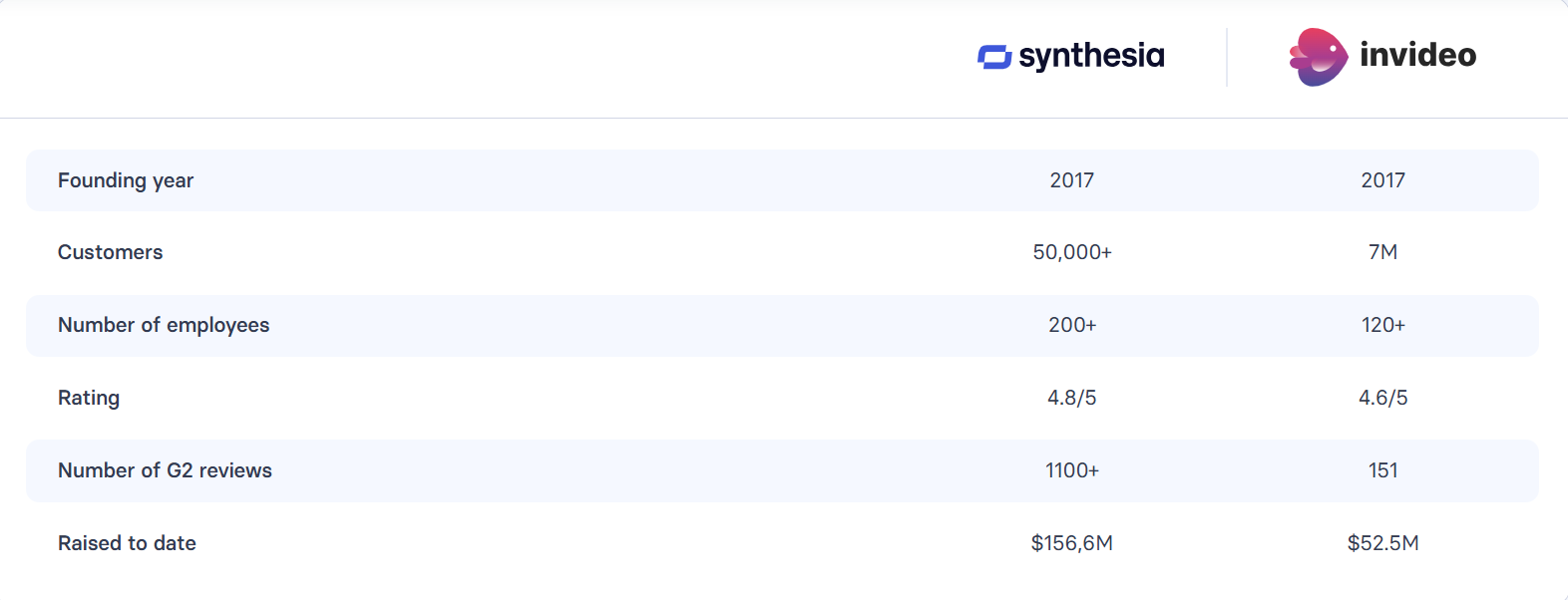Click invideo's 120+ employees value
This screenshot has width=1568, height=600.
tap(1382, 325)
